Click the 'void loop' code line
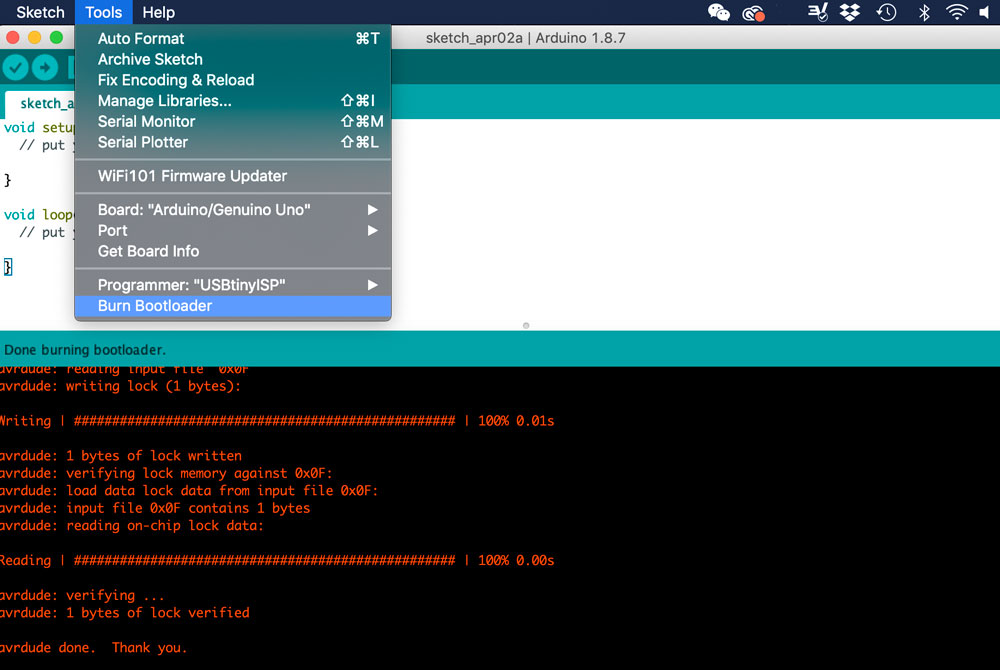 [x=39, y=215]
